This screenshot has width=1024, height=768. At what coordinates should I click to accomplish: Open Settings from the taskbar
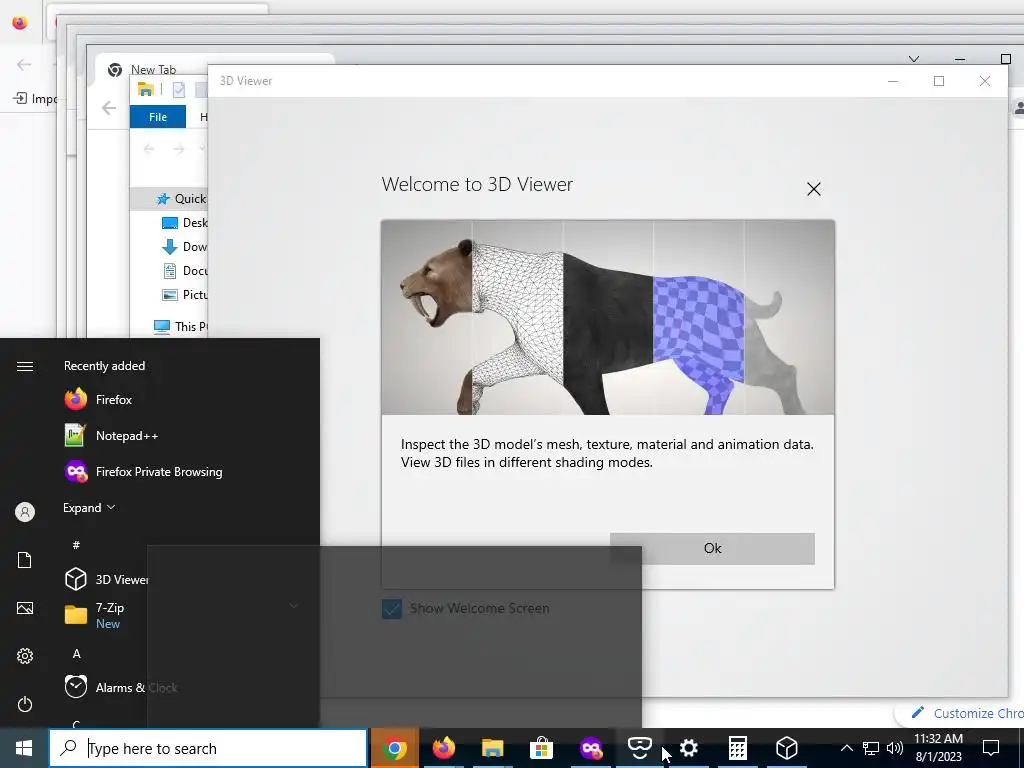(x=688, y=748)
